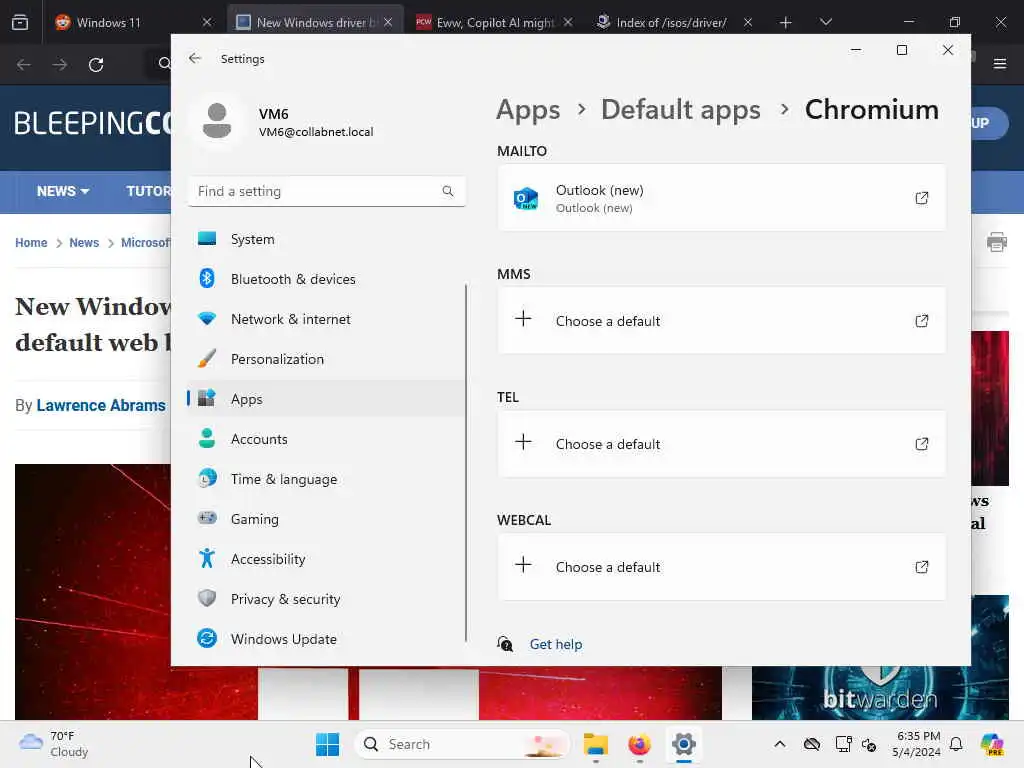The height and width of the screenshot is (768, 1024).
Task: Click the plus icon in the MMS row
Action: [523, 319]
